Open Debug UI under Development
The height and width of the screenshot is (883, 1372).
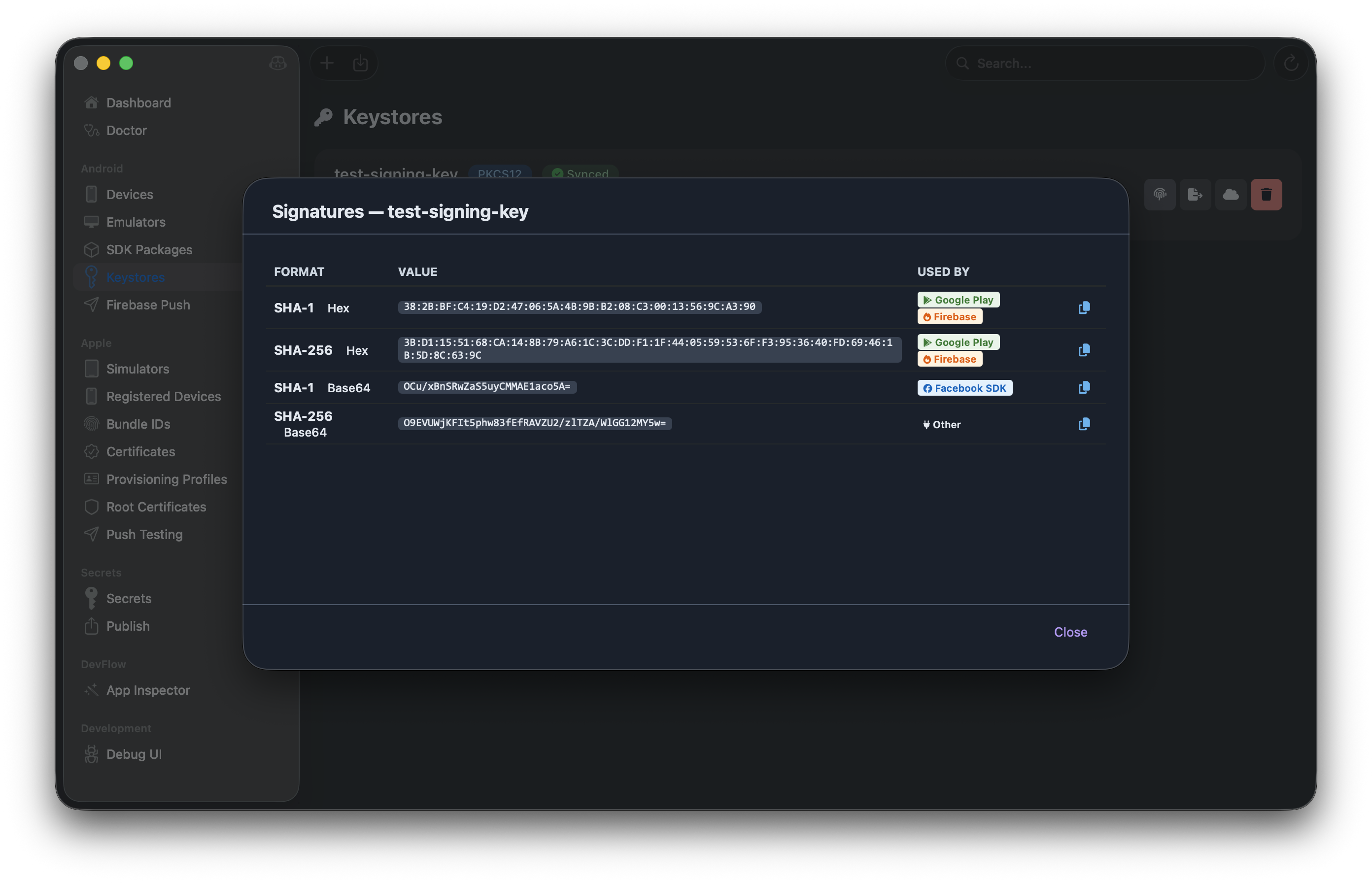134,754
